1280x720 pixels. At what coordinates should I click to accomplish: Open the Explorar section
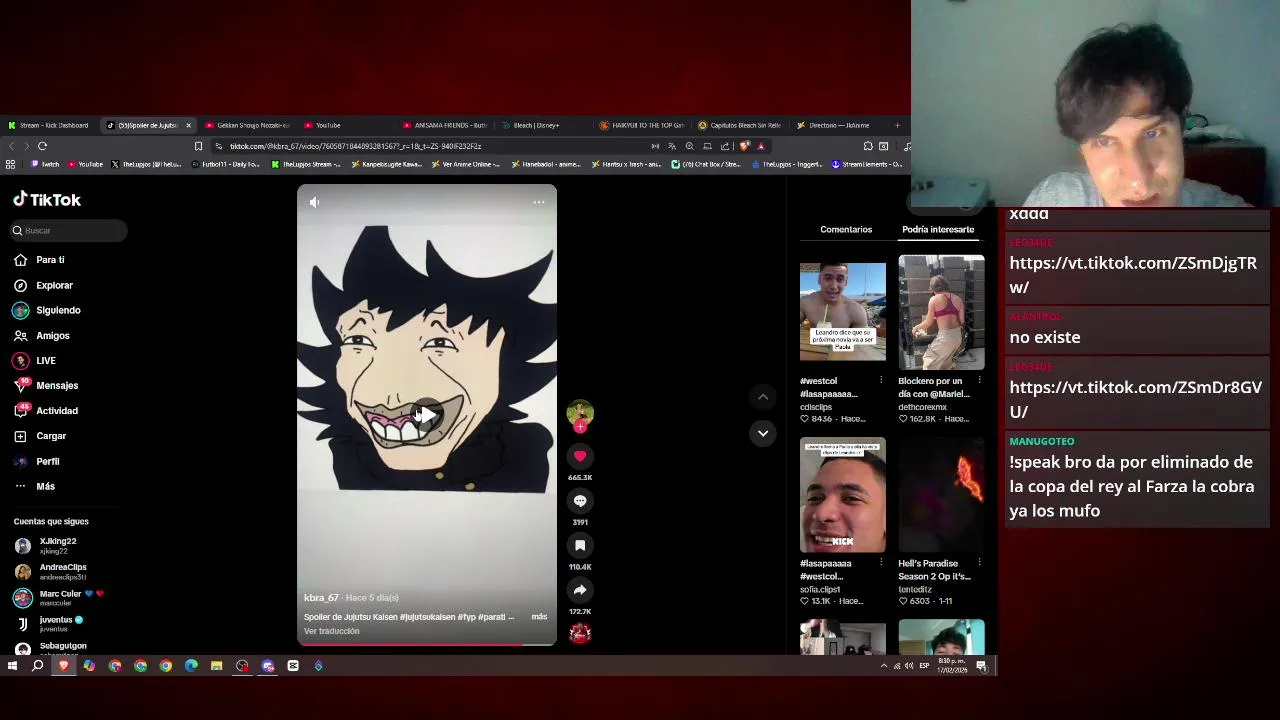click(x=44, y=285)
